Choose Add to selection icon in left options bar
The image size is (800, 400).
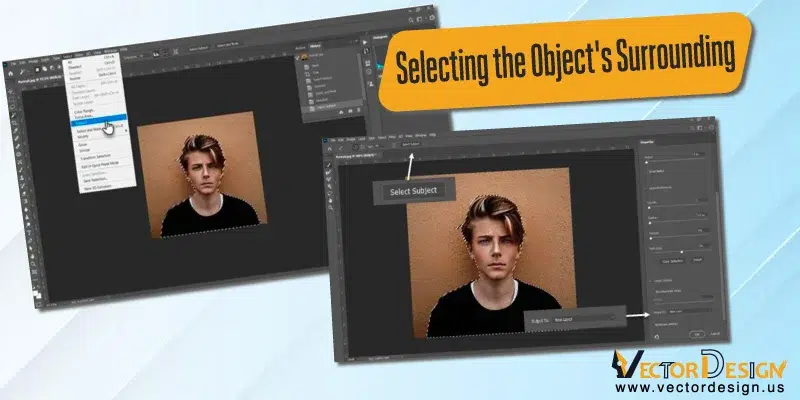click(44, 69)
